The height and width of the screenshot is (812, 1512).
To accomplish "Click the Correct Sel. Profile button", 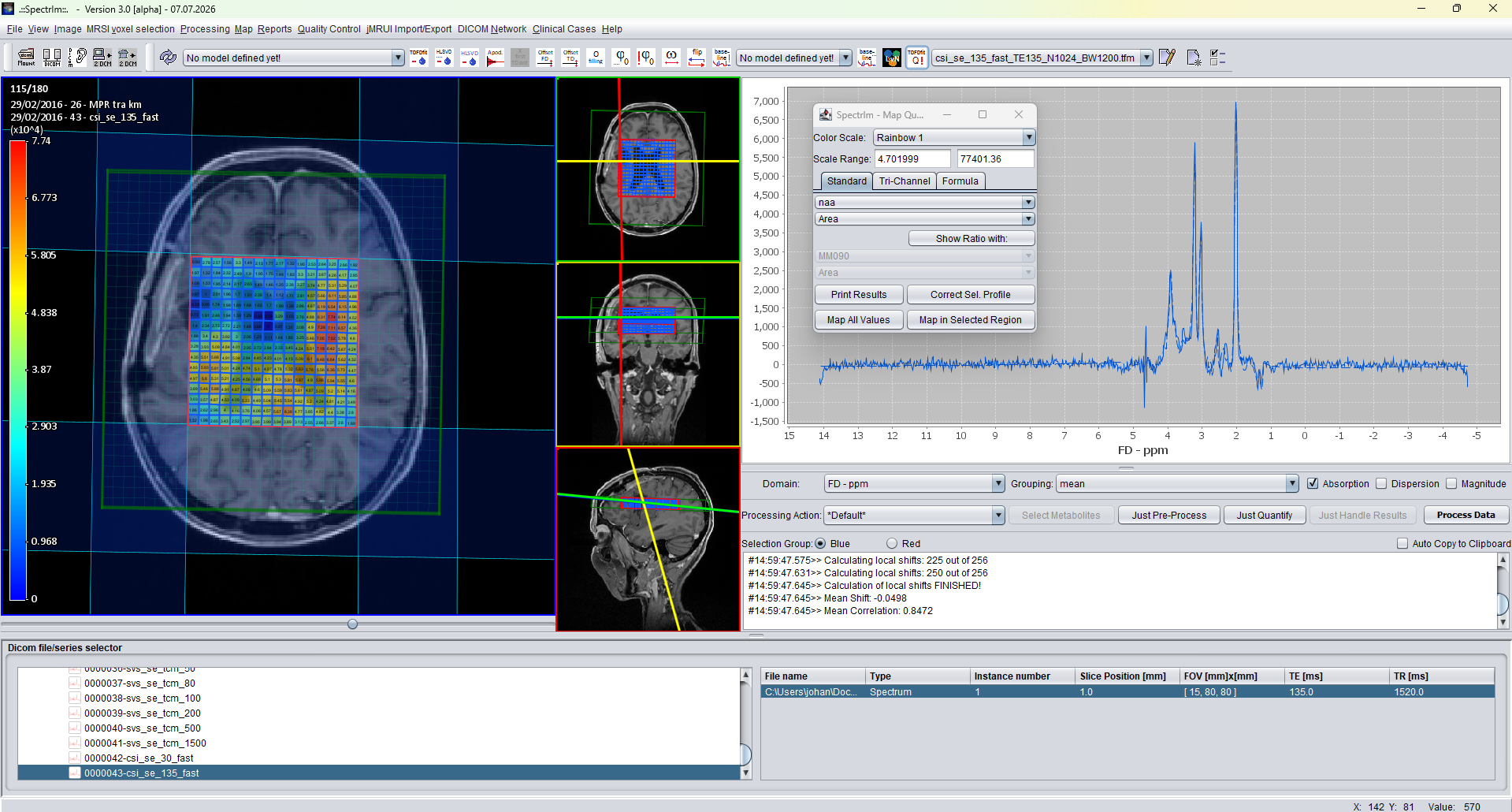I will pos(971,294).
